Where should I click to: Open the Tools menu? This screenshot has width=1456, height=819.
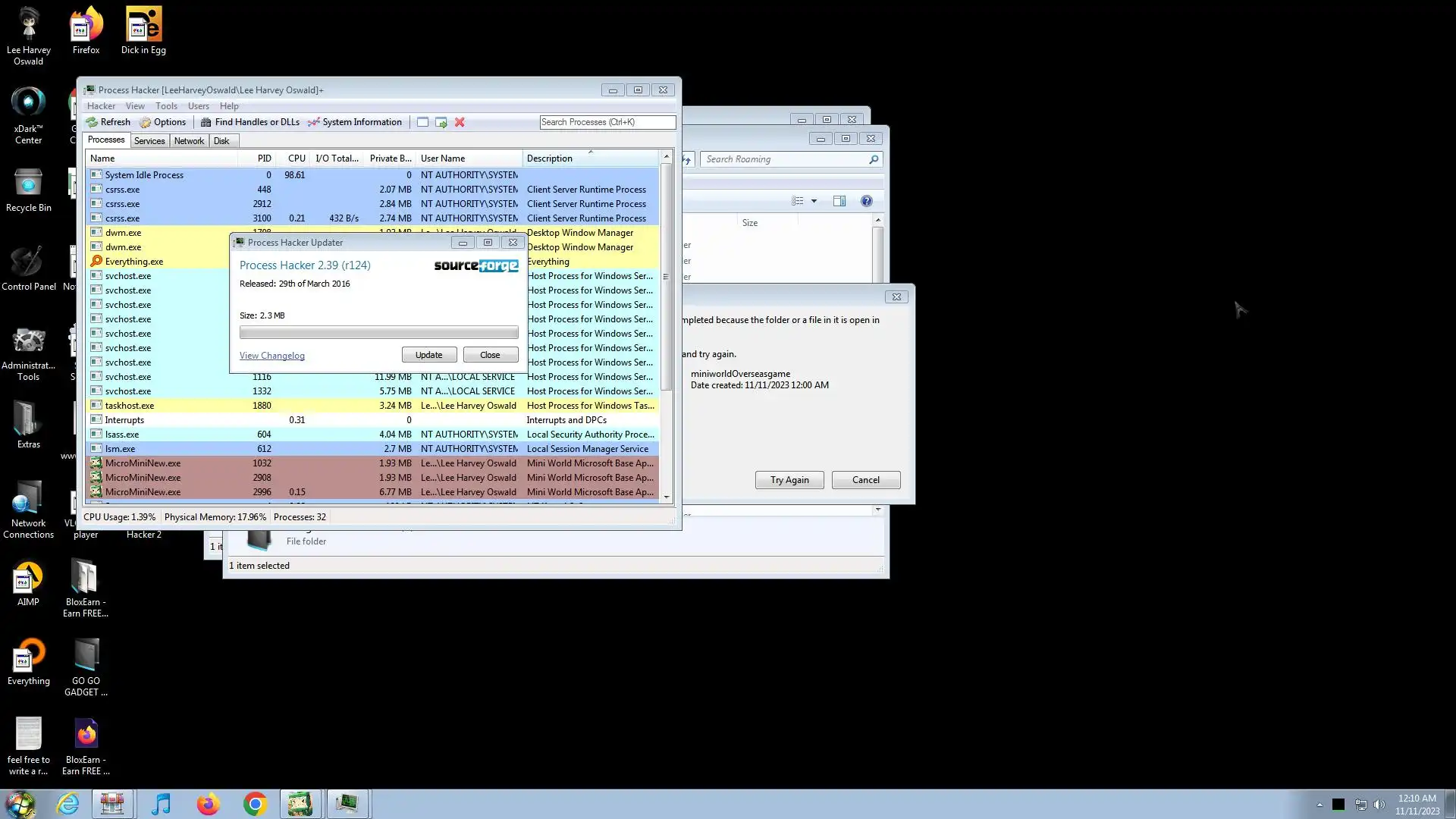point(166,106)
